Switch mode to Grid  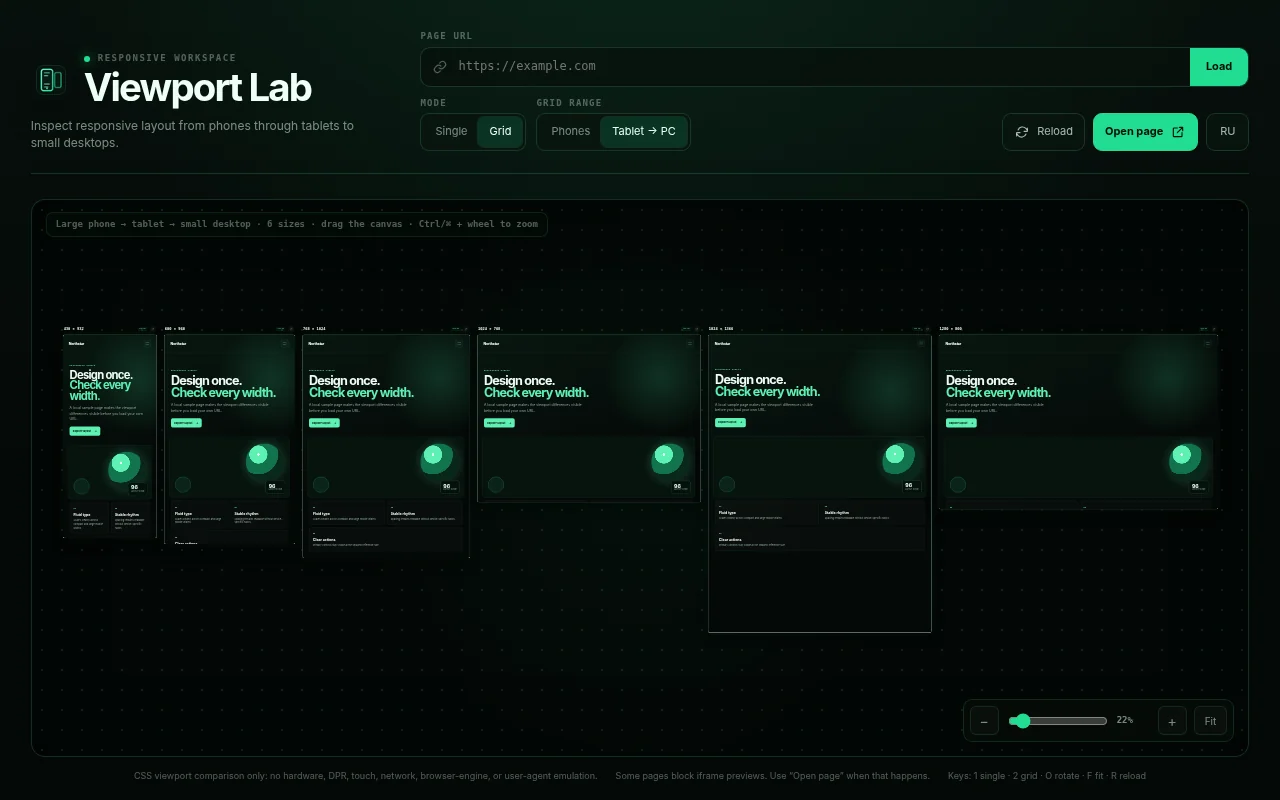tap(500, 132)
